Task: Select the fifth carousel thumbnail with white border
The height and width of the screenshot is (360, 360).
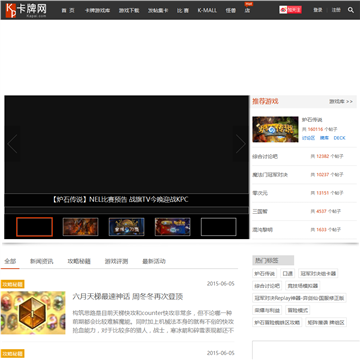Action: pos(218,227)
